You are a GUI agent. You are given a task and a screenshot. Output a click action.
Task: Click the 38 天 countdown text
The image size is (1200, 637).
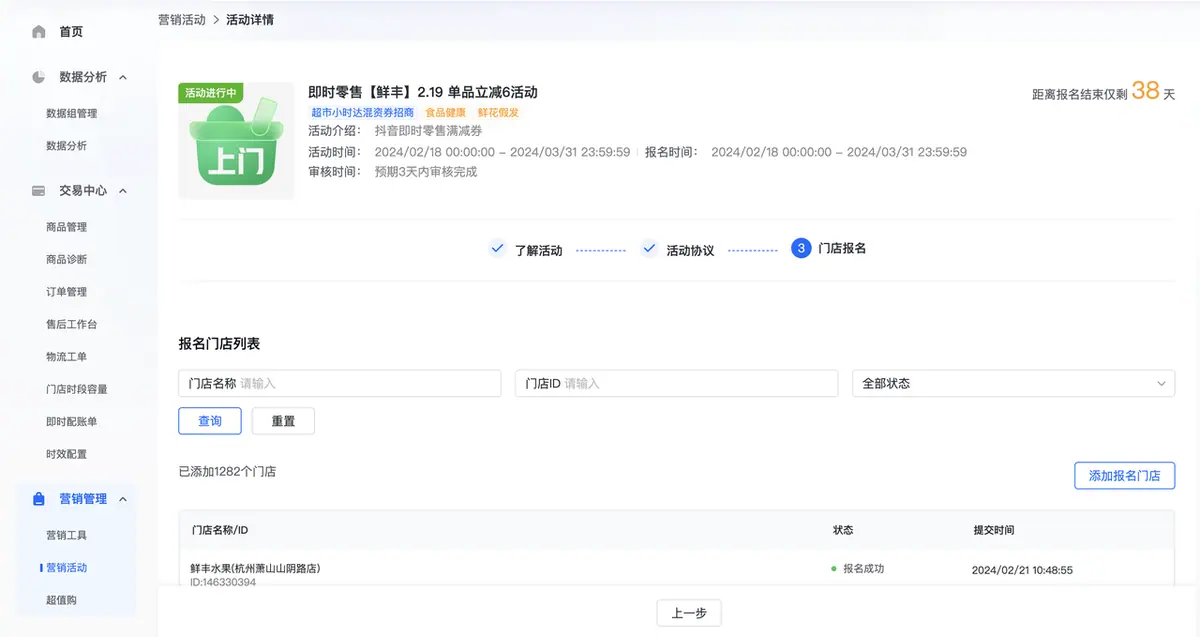(x=1153, y=91)
